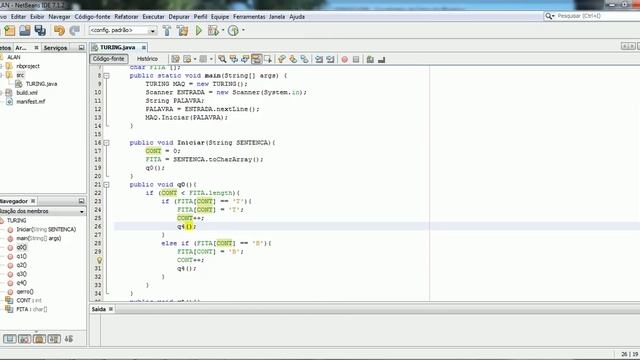Select build.xml in the file tree
This screenshot has height=360, width=640.
point(27,93)
